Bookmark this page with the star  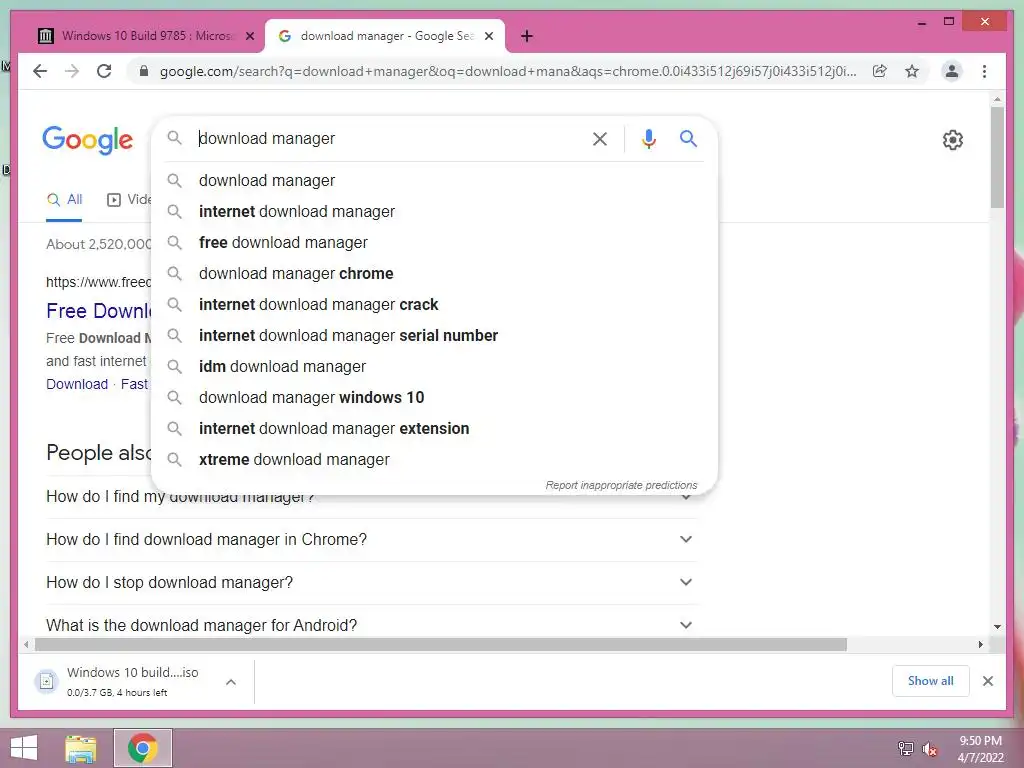click(912, 71)
